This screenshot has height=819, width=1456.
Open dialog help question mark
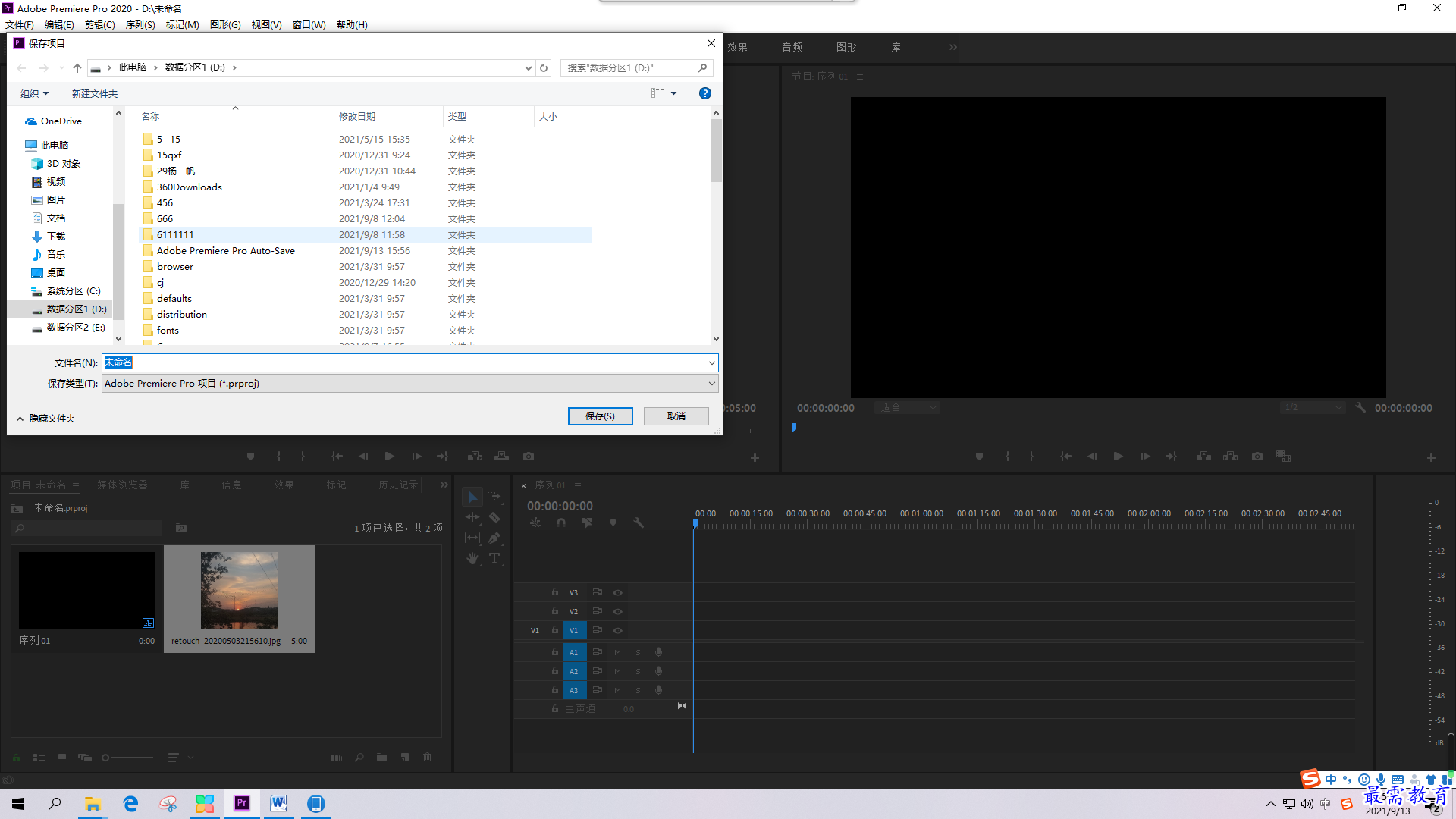(x=704, y=93)
